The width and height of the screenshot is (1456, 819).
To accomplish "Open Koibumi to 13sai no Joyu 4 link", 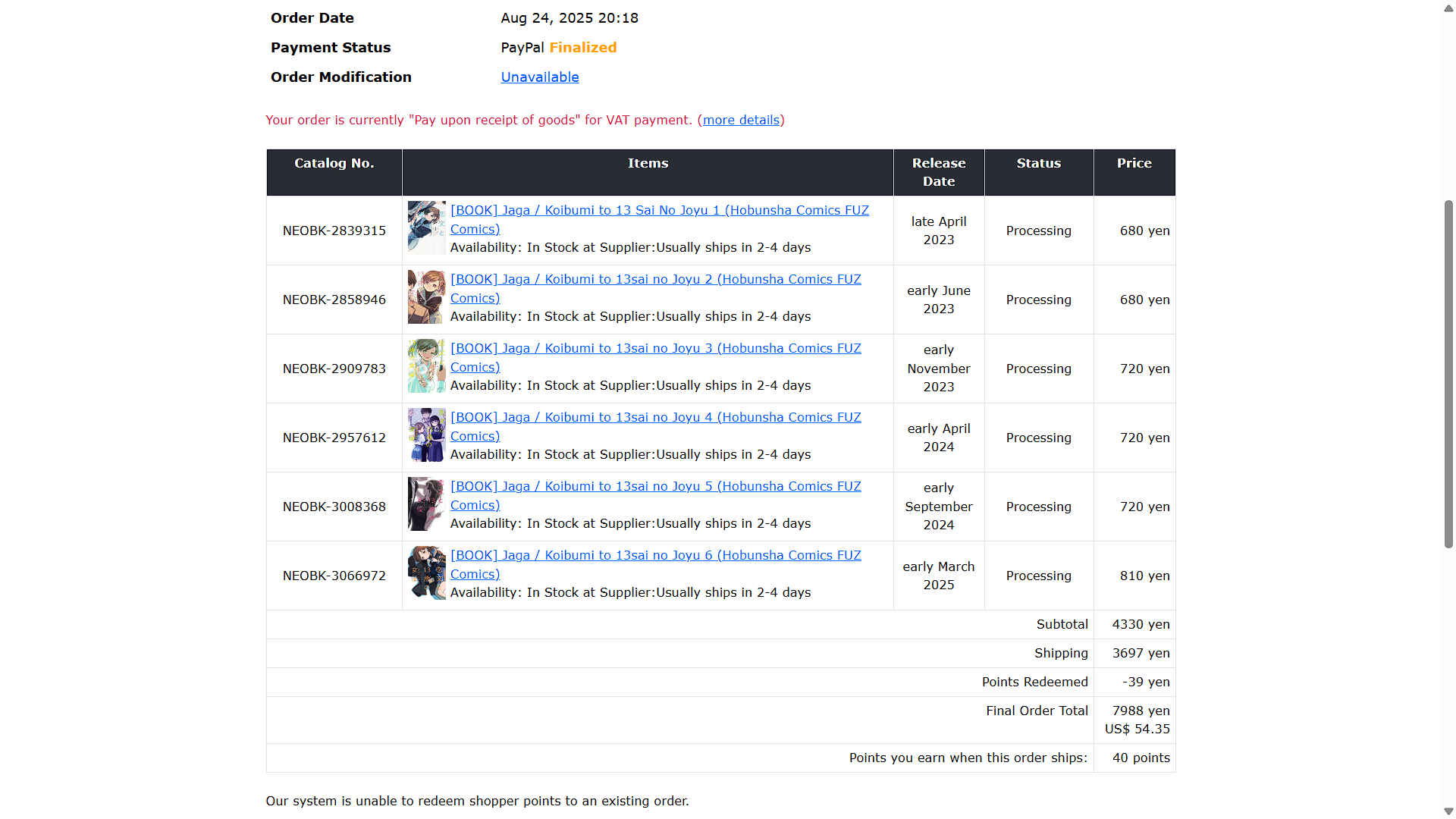I will [655, 417].
